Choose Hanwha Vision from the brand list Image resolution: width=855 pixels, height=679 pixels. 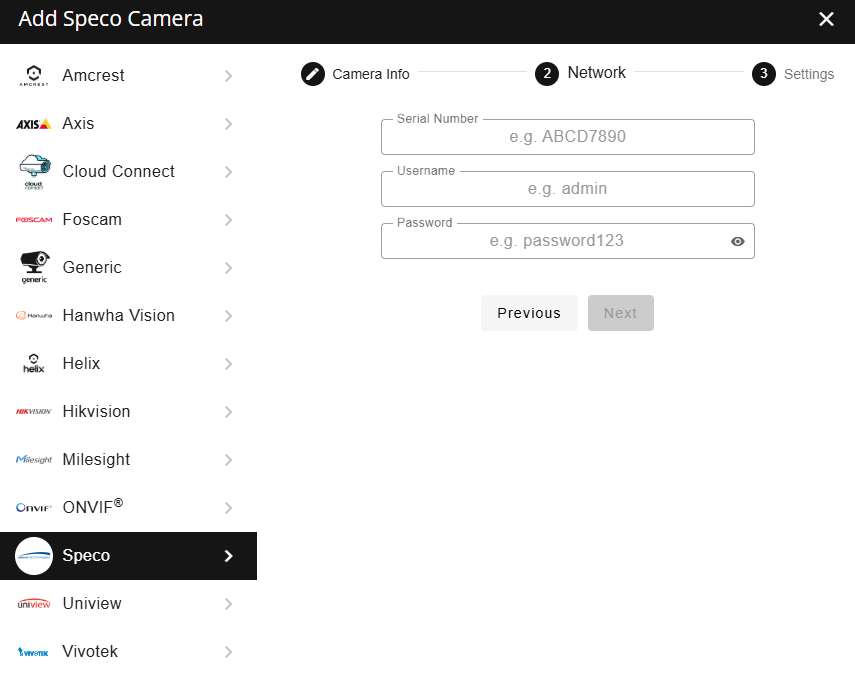[128, 316]
